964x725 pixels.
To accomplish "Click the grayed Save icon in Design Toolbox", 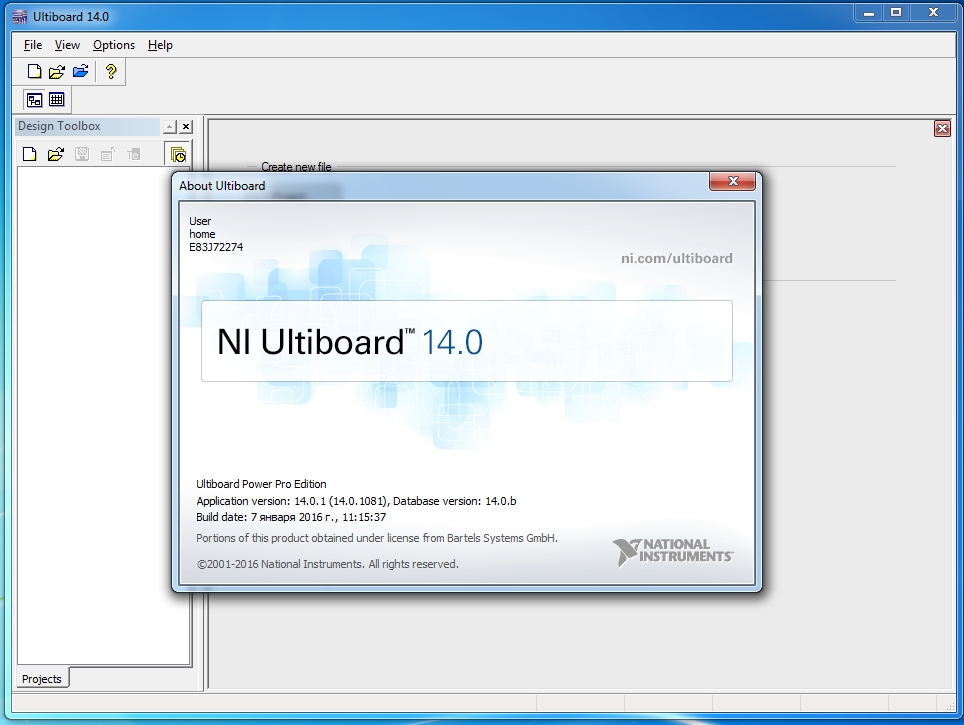I will pos(82,154).
